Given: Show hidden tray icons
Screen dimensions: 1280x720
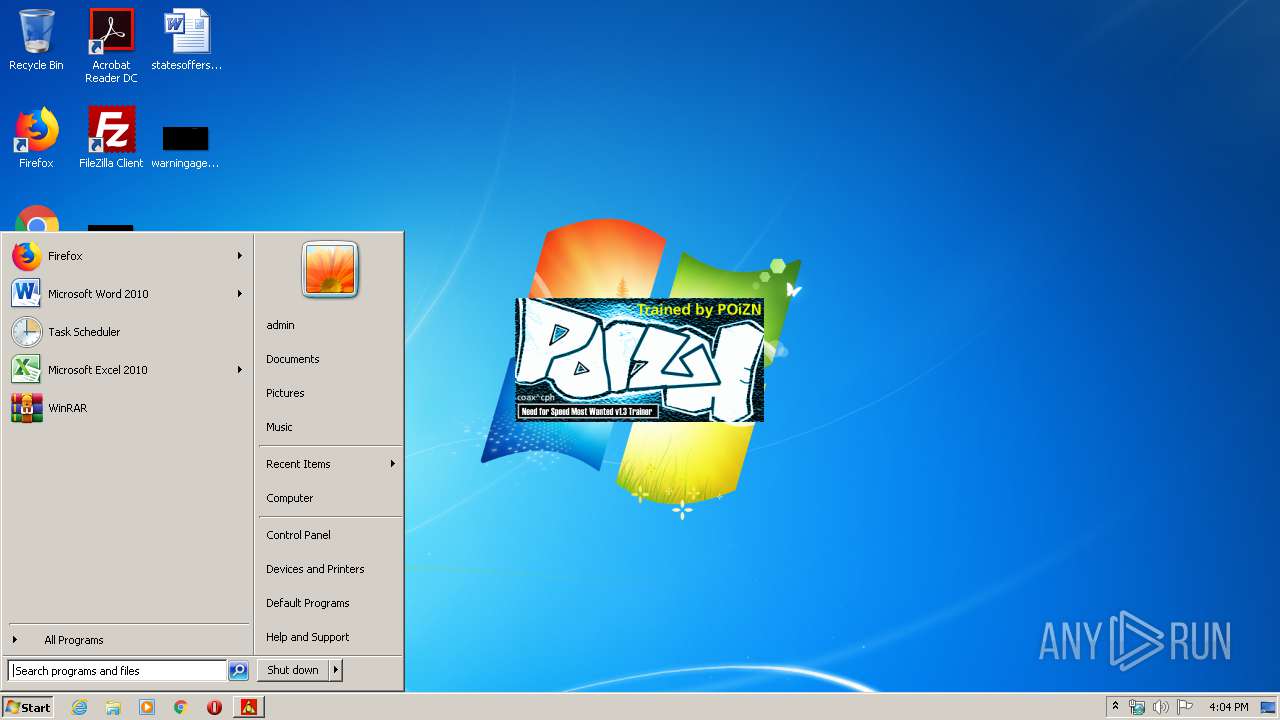Looking at the screenshot, I should coord(1116,707).
